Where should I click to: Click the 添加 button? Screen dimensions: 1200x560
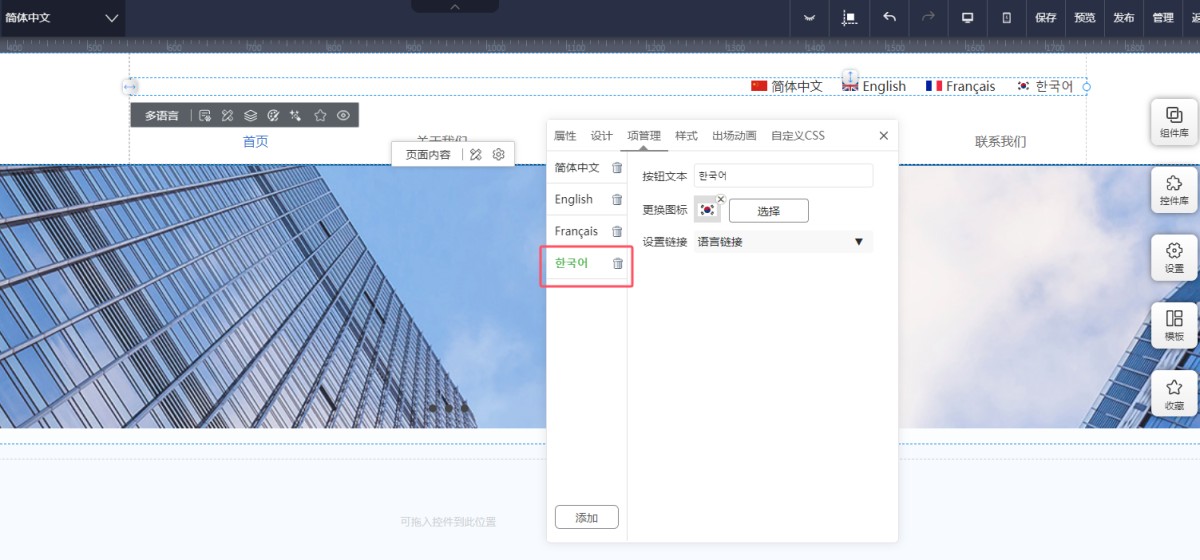pyautogui.click(x=587, y=517)
